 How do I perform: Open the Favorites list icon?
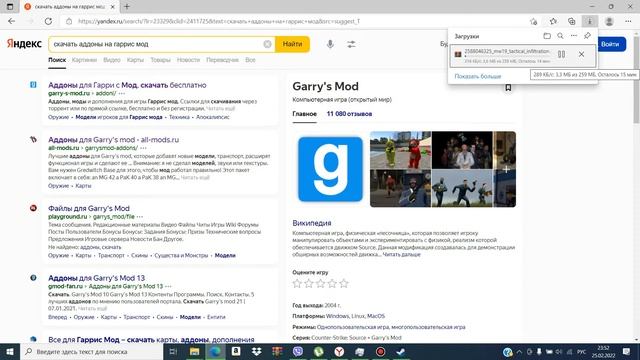point(553,21)
